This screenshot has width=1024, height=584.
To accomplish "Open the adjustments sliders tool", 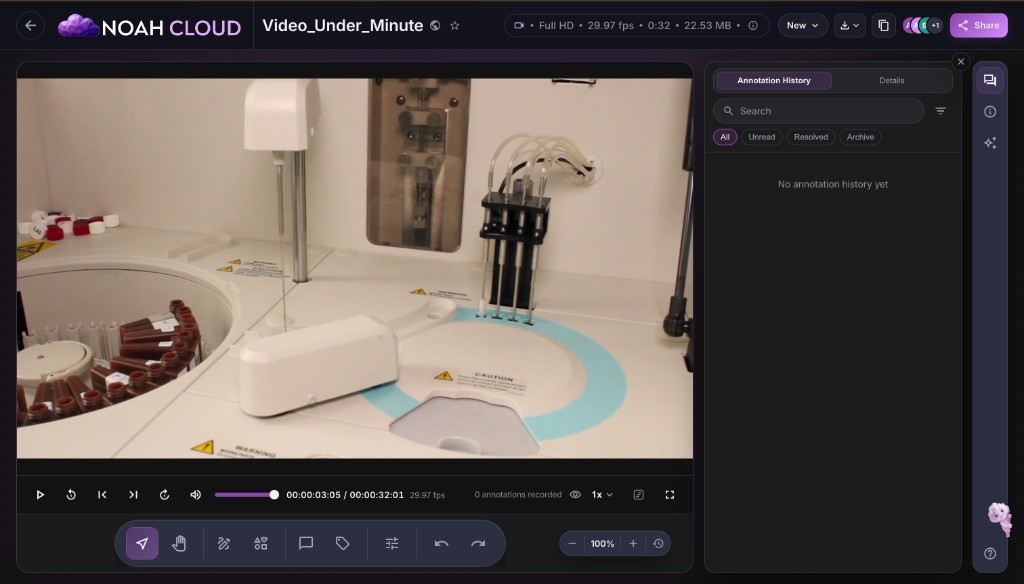I will click(x=392, y=543).
